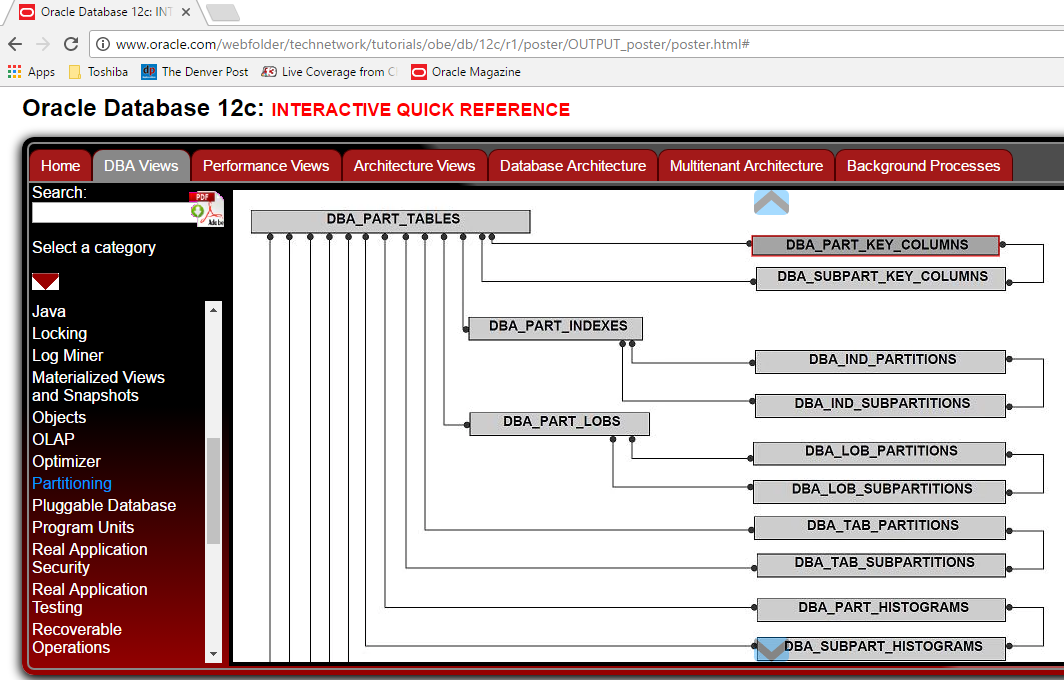The height and width of the screenshot is (680, 1064).
Task: Click the DBA_IND_PARTITIONS view box
Action: pyautogui.click(x=880, y=362)
